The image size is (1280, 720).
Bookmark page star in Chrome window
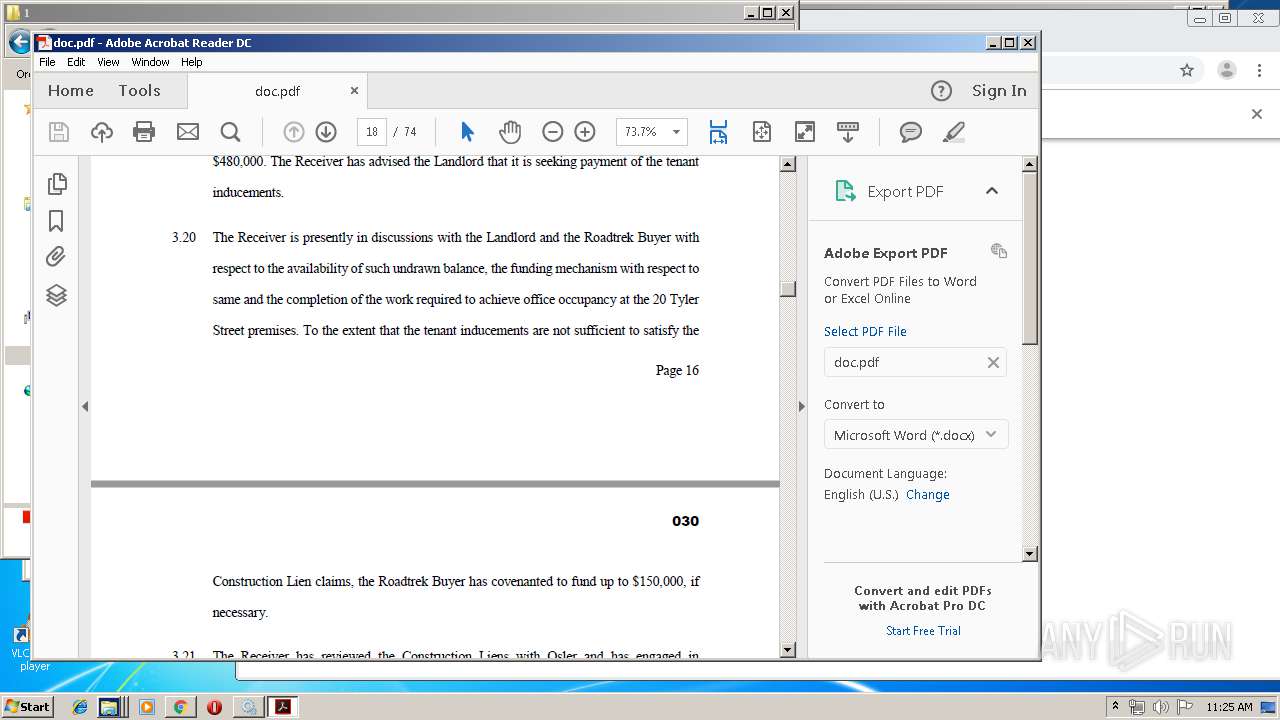[x=1187, y=70]
